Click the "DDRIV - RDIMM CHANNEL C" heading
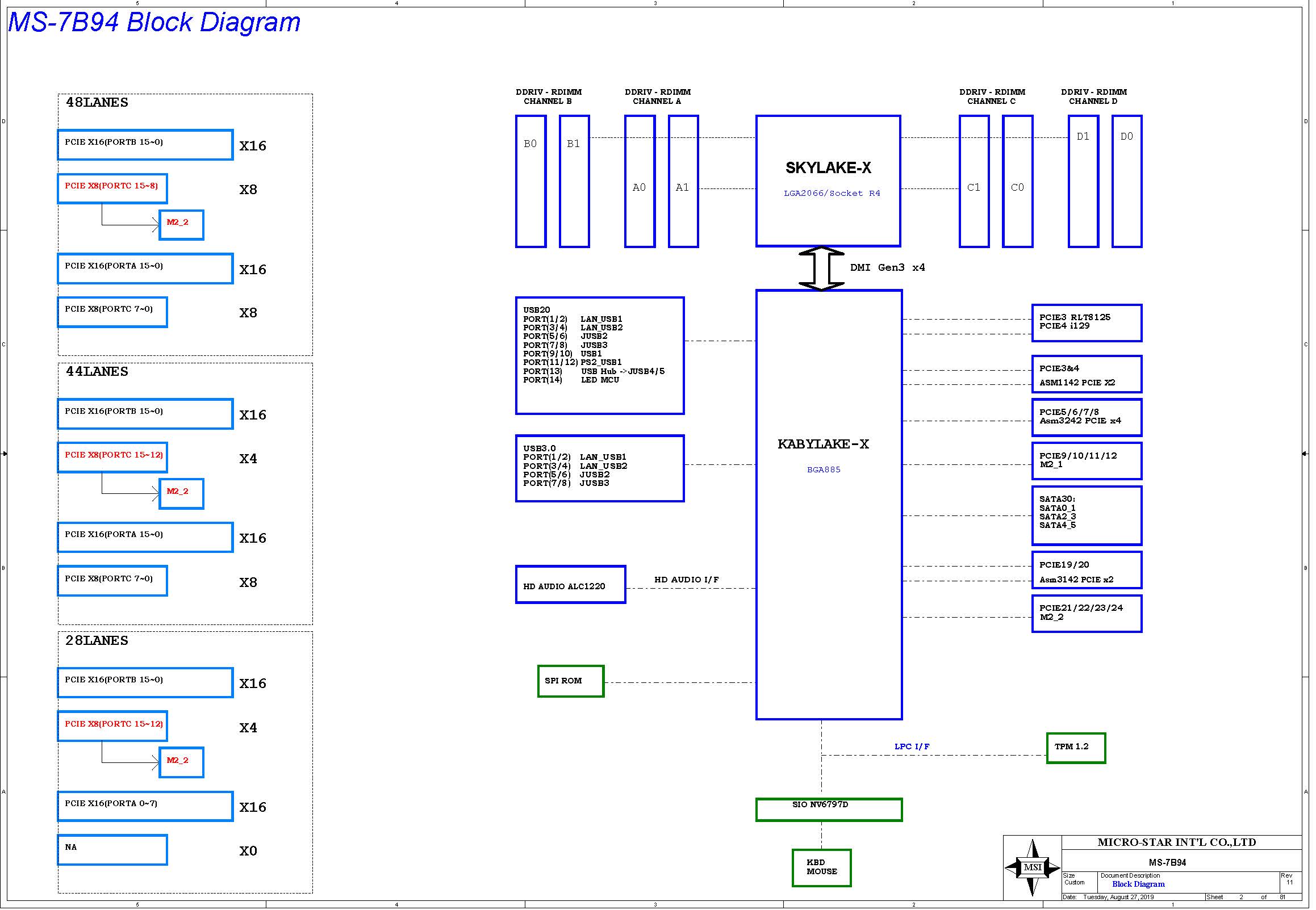This screenshot has width=1316, height=910. 992,97
